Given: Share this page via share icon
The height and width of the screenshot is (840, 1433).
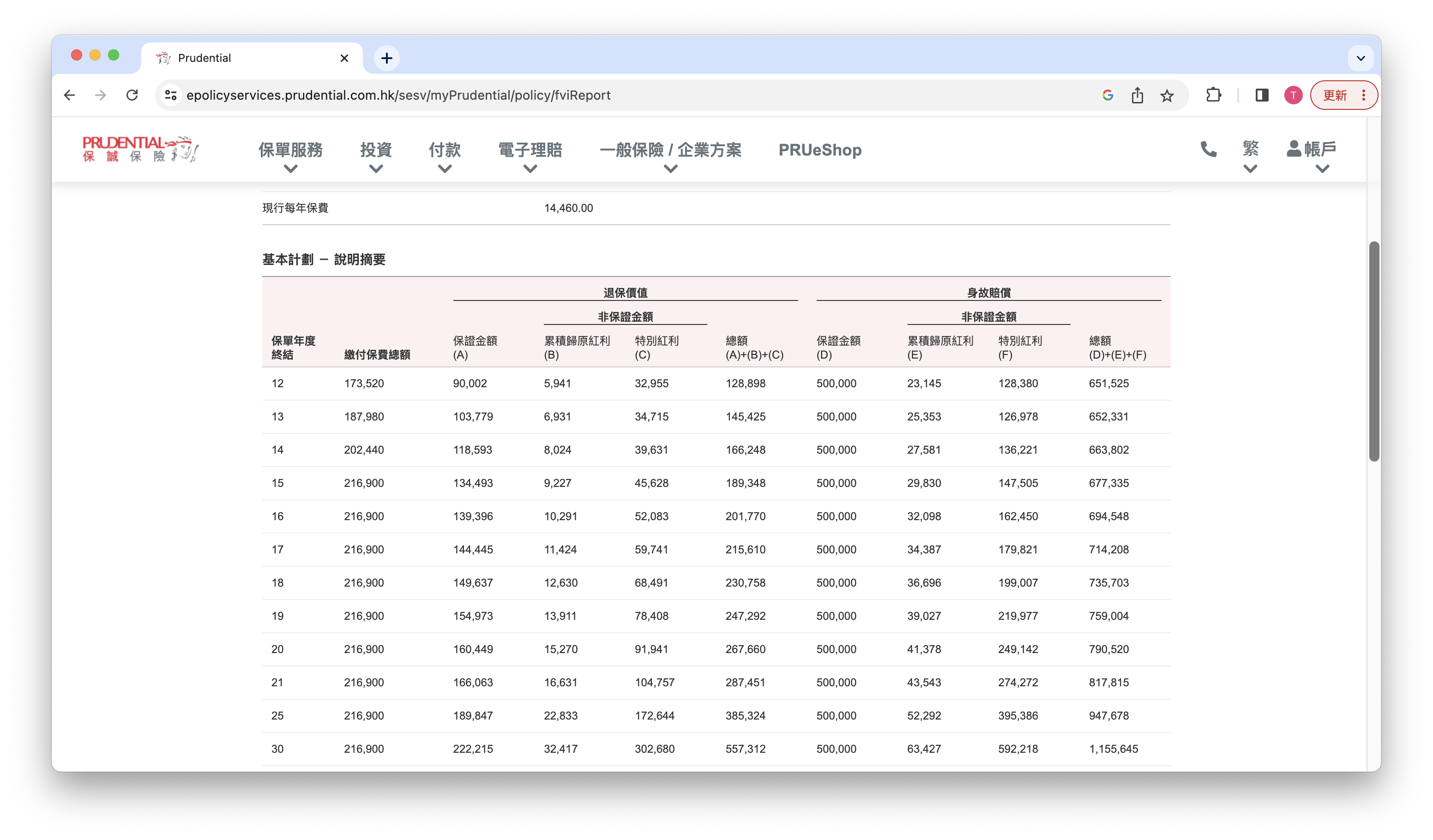Looking at the screenshot, I should (1137, 95).
